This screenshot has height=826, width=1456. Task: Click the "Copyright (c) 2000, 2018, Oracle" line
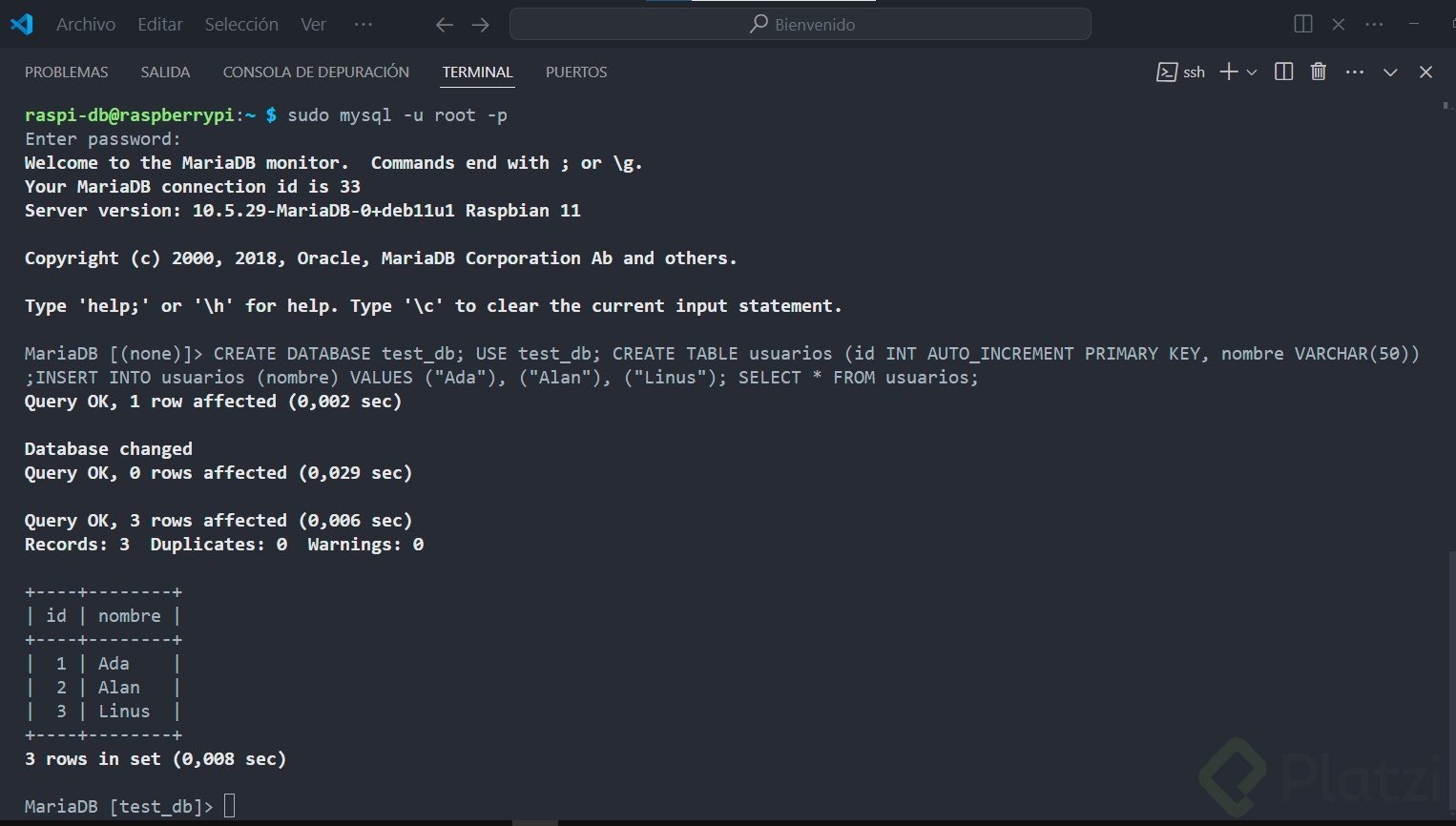click(x=381, y=258)
